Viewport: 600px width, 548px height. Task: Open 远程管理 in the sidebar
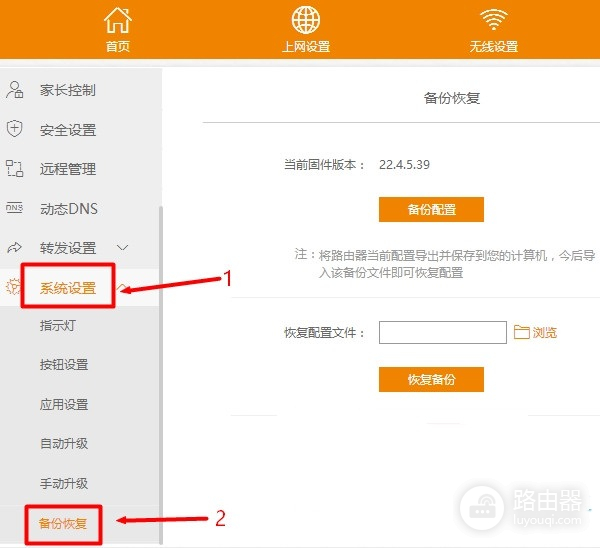[x=68, y=169]
